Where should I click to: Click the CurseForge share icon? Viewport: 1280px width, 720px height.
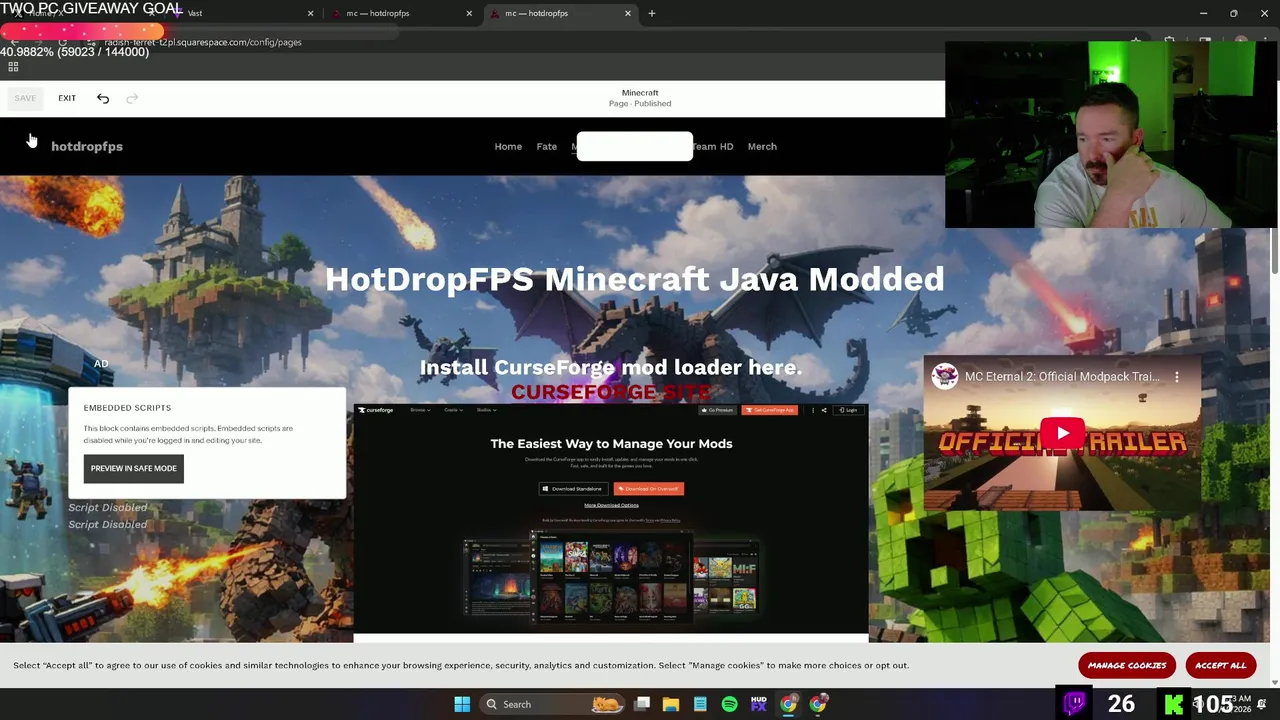(824, 410)
